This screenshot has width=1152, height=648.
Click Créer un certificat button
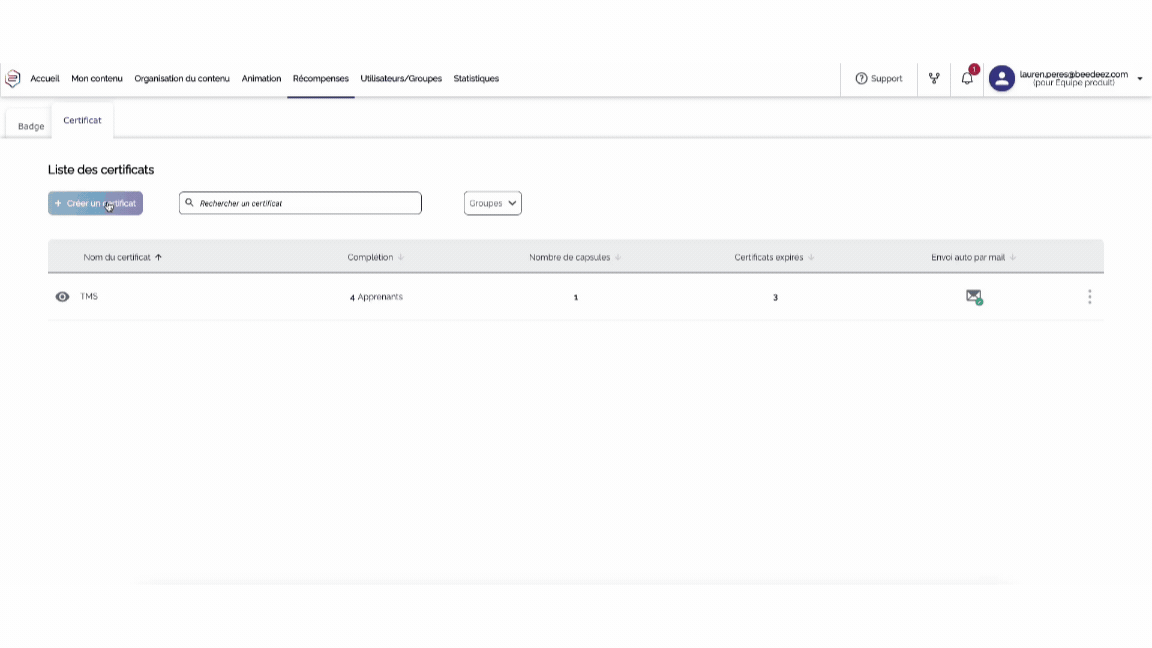pyautogui.click(x=95, y=203)
